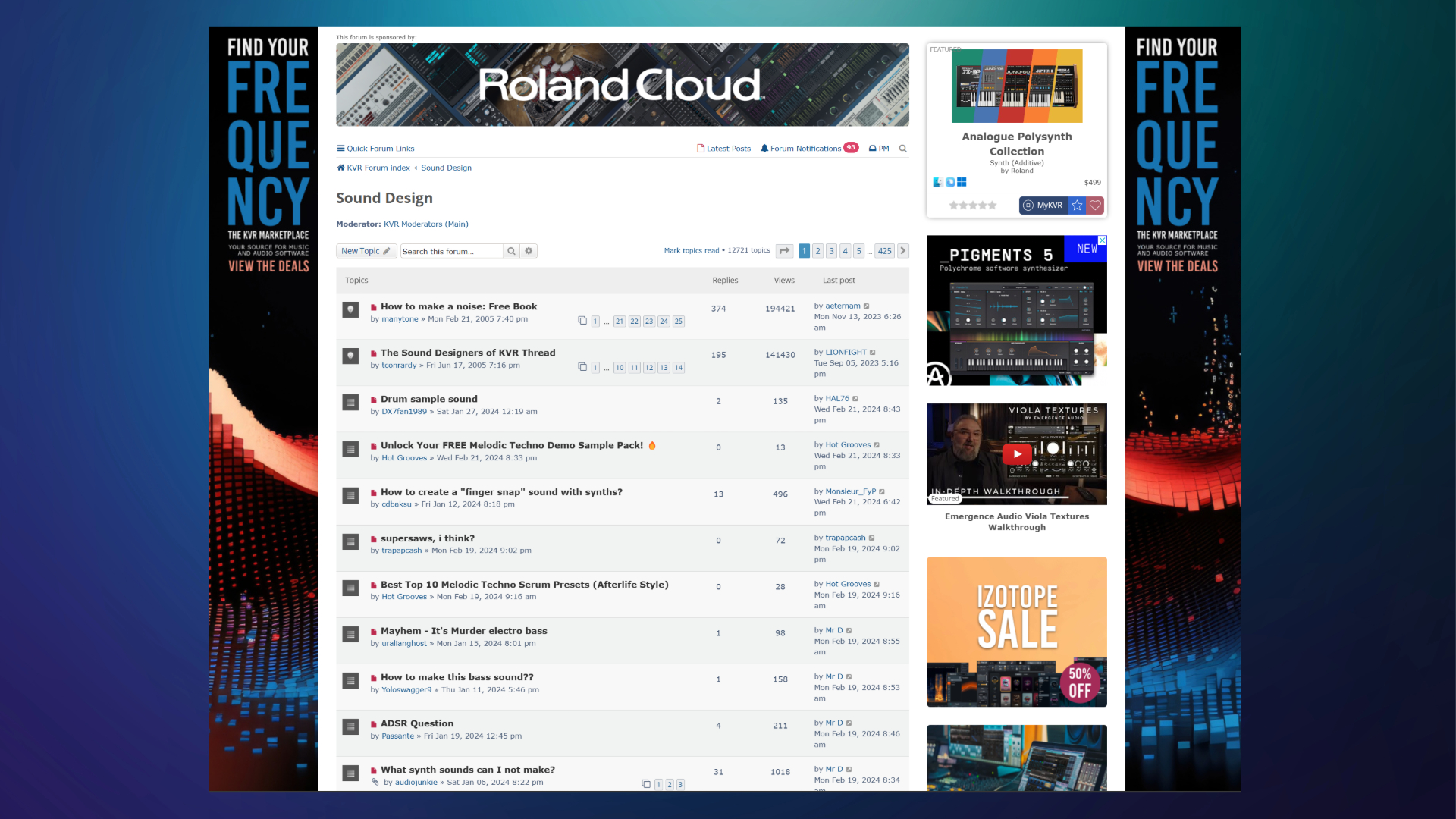Open Pigments 5 synthesizer ad
The image size is (1456, 819).
click(1017, 311)
